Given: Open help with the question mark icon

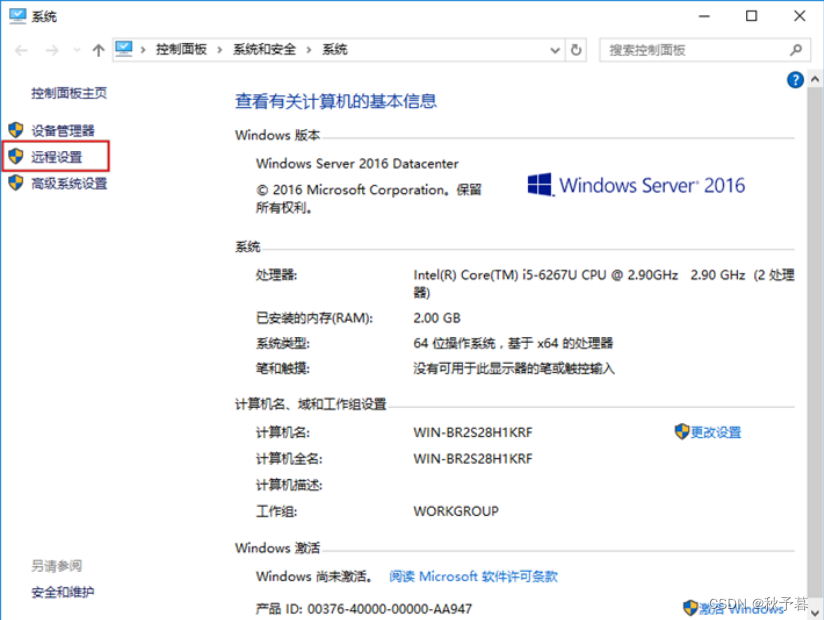Looking at the screenshot, I should 795,80.
